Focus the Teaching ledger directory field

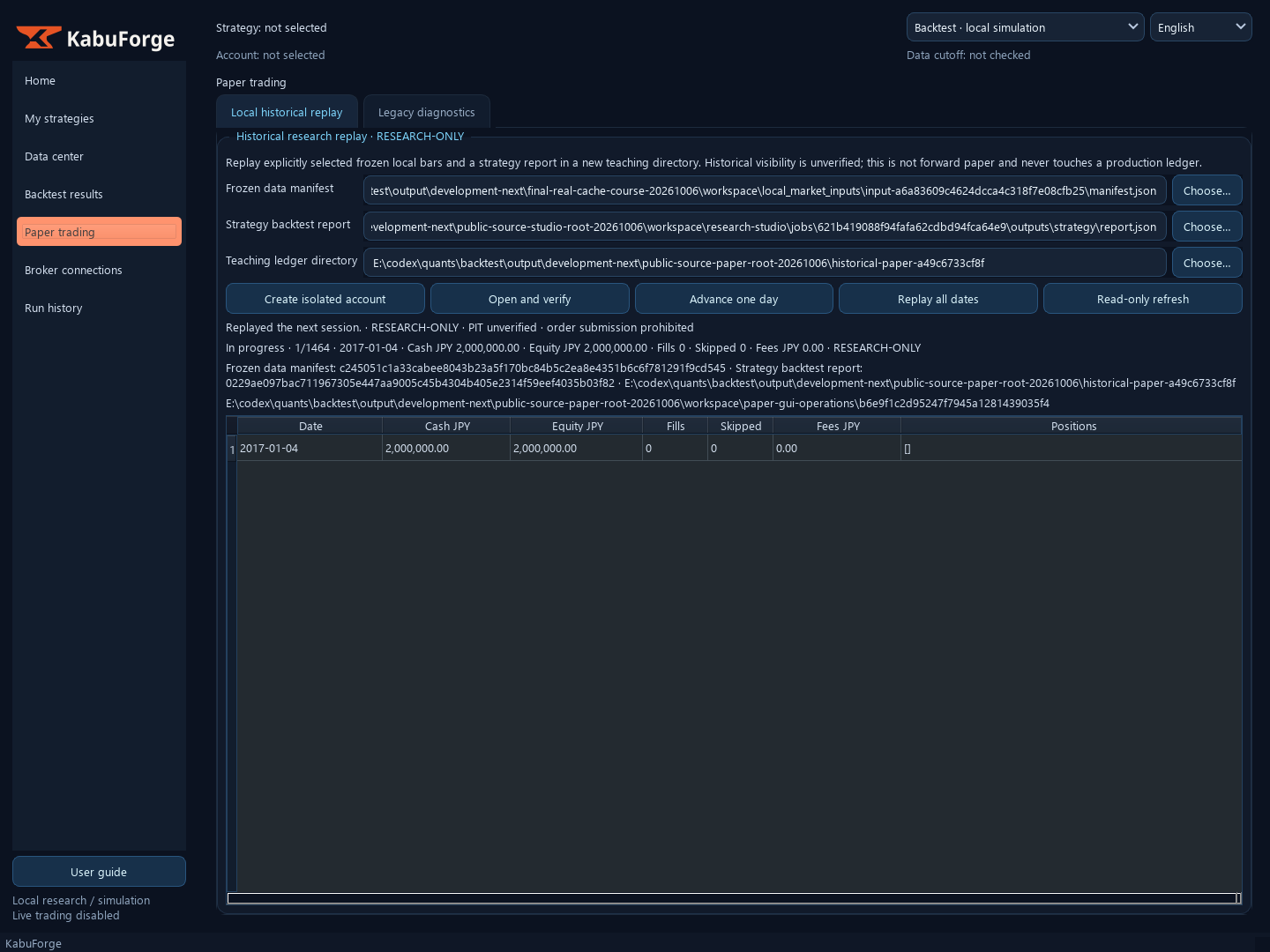click(765, 263)
